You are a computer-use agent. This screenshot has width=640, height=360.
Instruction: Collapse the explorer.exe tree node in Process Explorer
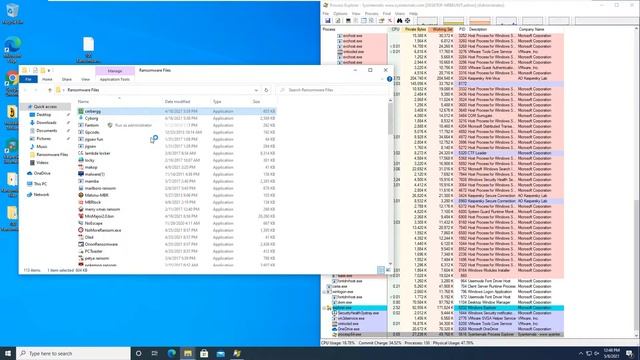click(x=324, y=308)
